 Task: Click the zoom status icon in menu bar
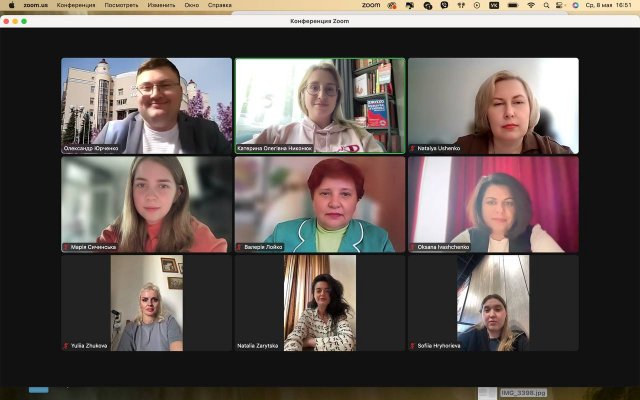tap(371, 5)
